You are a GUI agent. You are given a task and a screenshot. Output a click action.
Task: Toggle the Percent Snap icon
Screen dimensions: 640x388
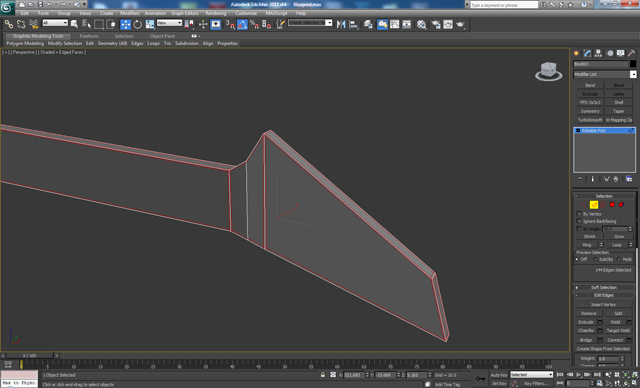click(254, 24)
